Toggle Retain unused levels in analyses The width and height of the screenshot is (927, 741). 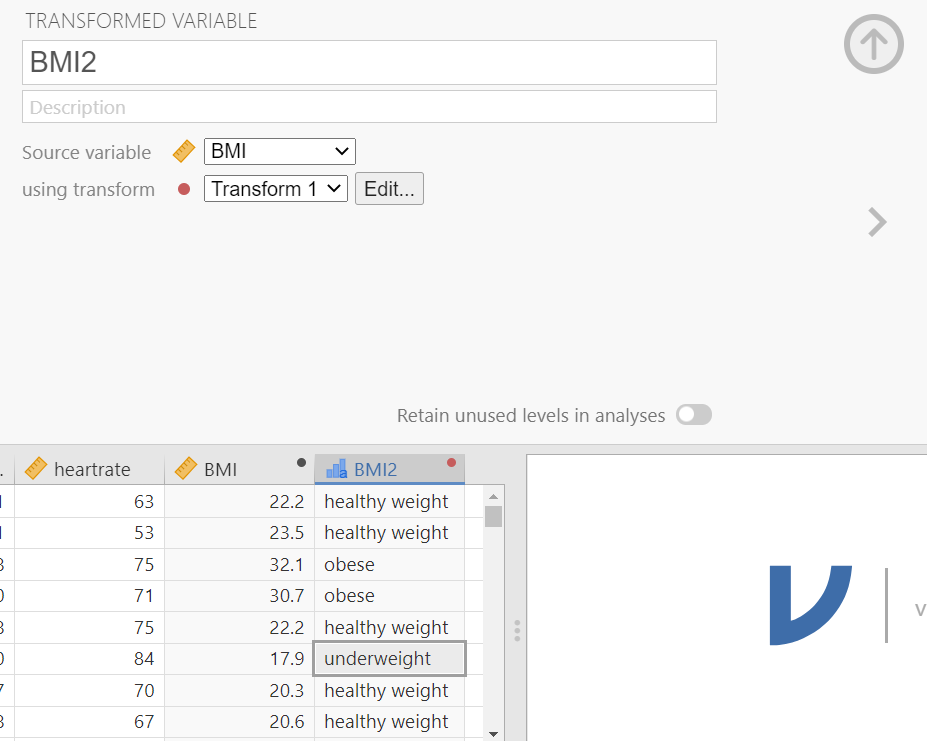pos(693,415)
